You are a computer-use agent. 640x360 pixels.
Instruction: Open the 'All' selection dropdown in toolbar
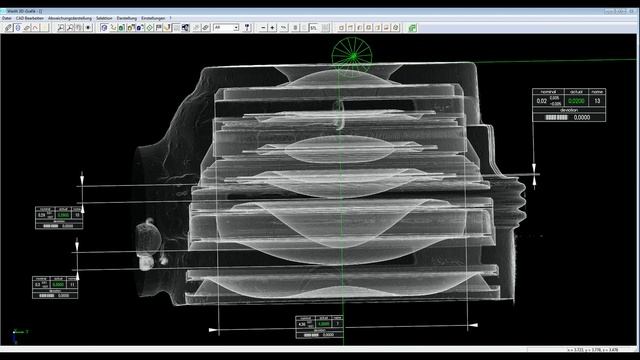(x=226, y=28)
